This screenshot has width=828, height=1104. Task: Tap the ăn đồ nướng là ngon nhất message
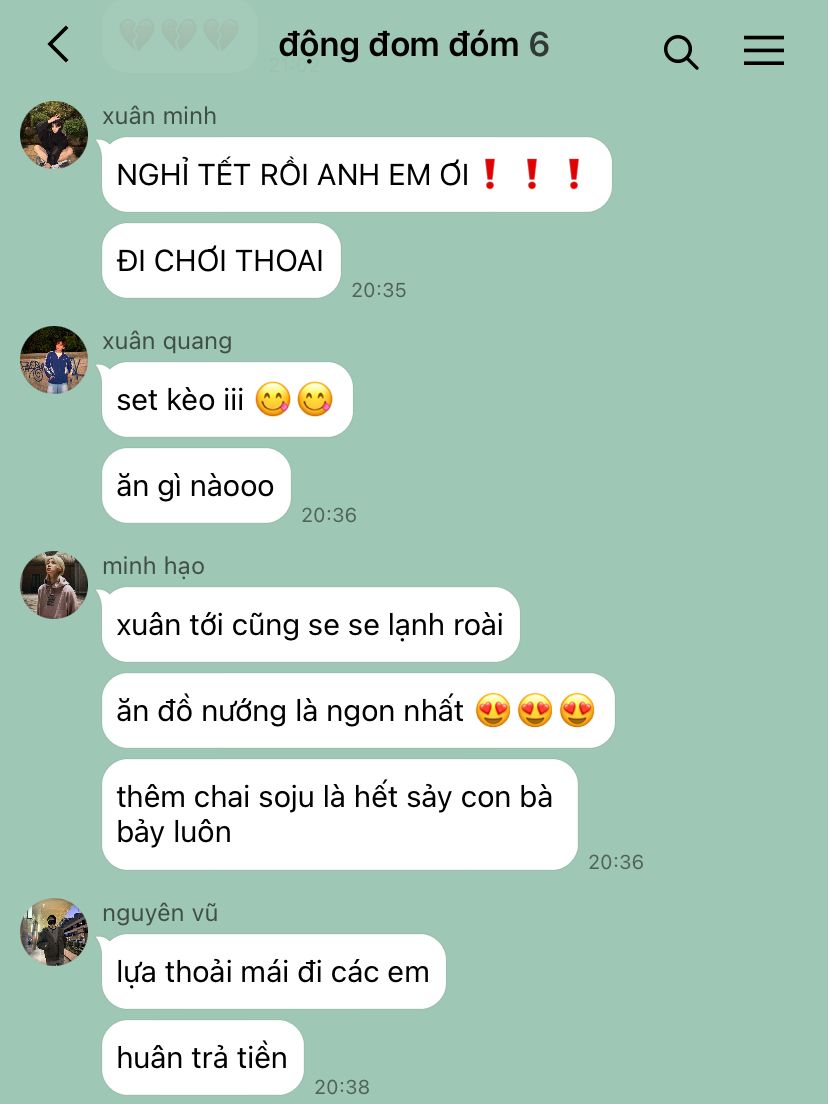358,710
